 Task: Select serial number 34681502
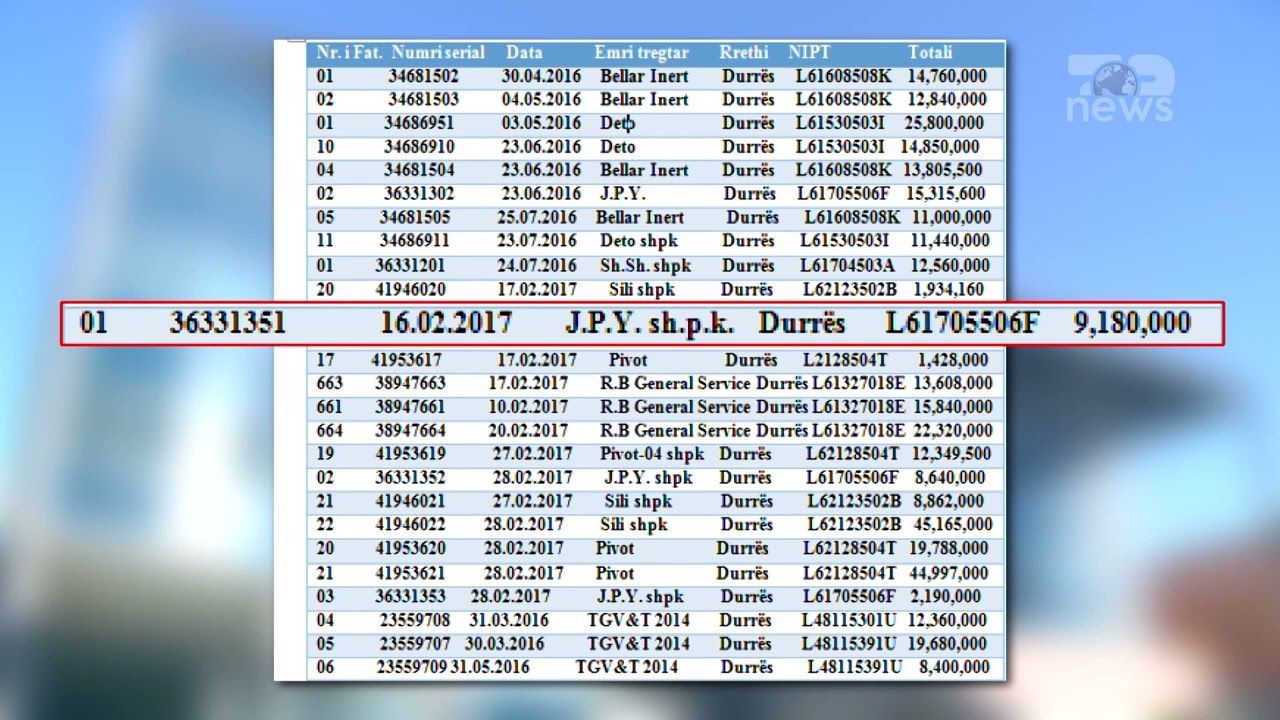coord(424,76)
